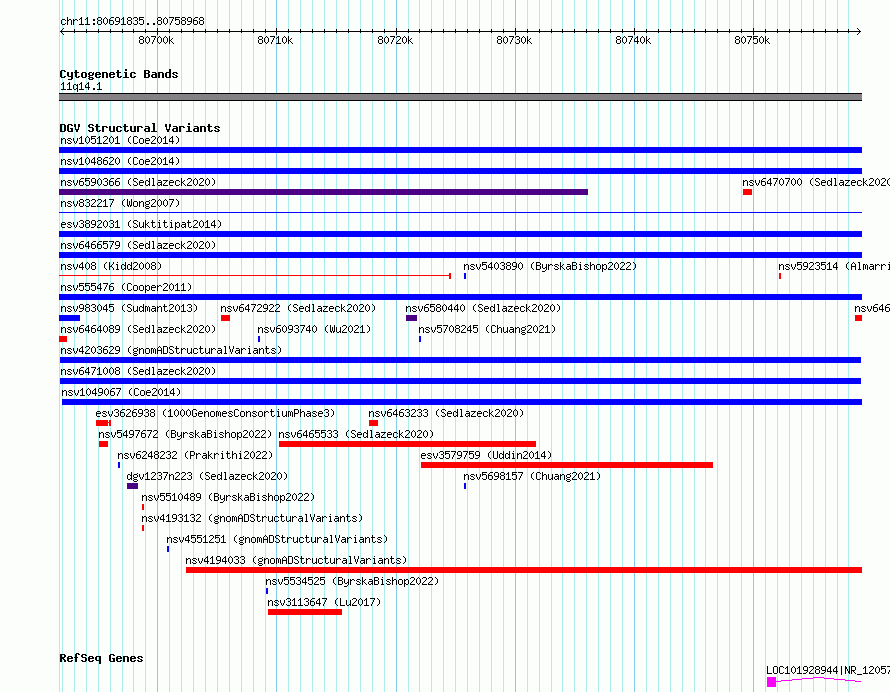890x692 pixels.
Task: Select the nsv1049067 (Coe2014) label
Action: pos(121,392)
